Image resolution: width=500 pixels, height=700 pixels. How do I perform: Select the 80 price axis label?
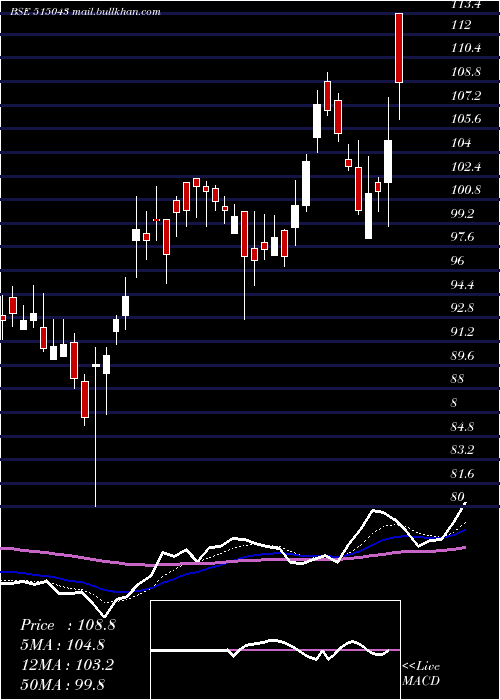pos(458,497)
